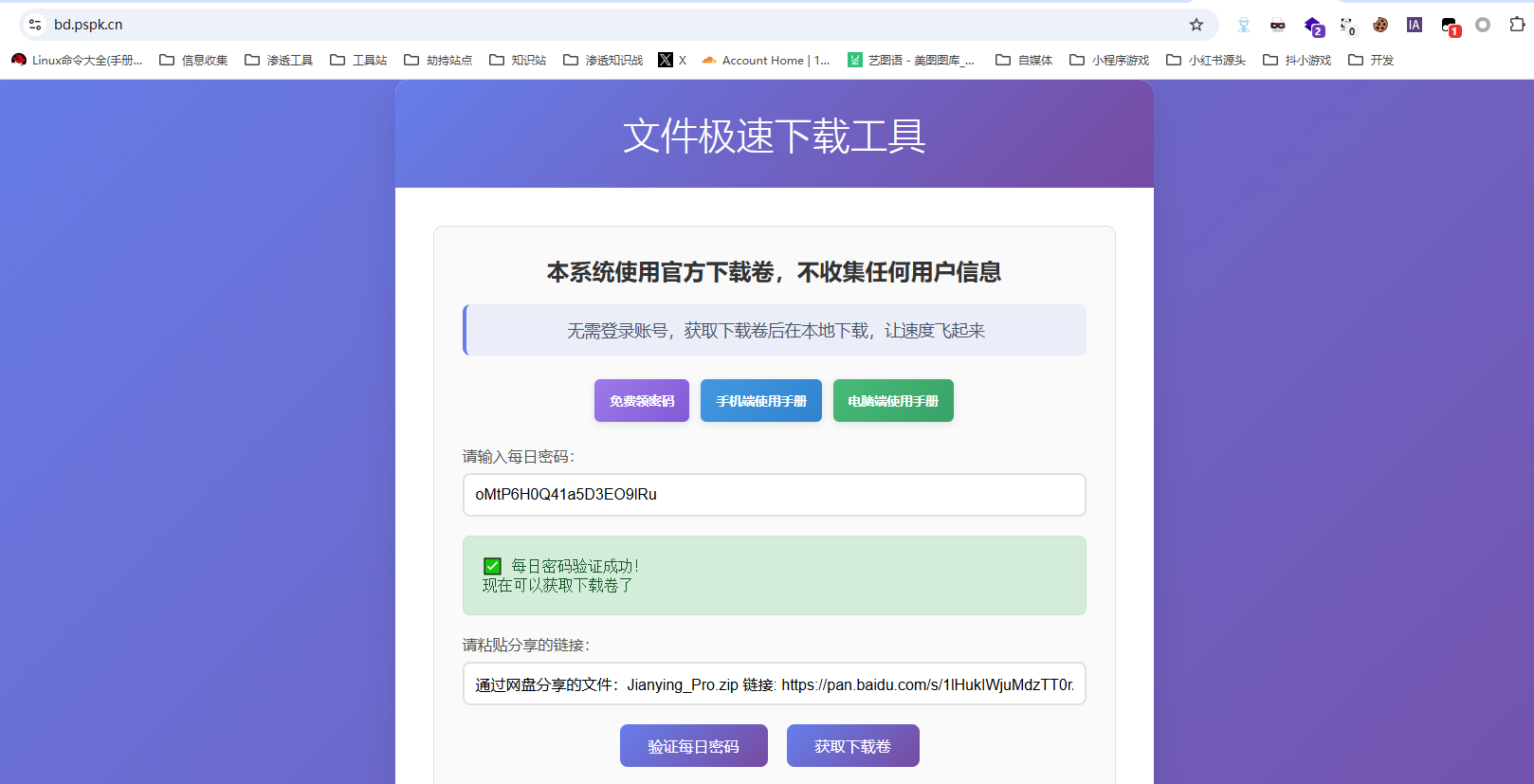Click the green checkmark success icon
1534x784 pixels.
492,566
